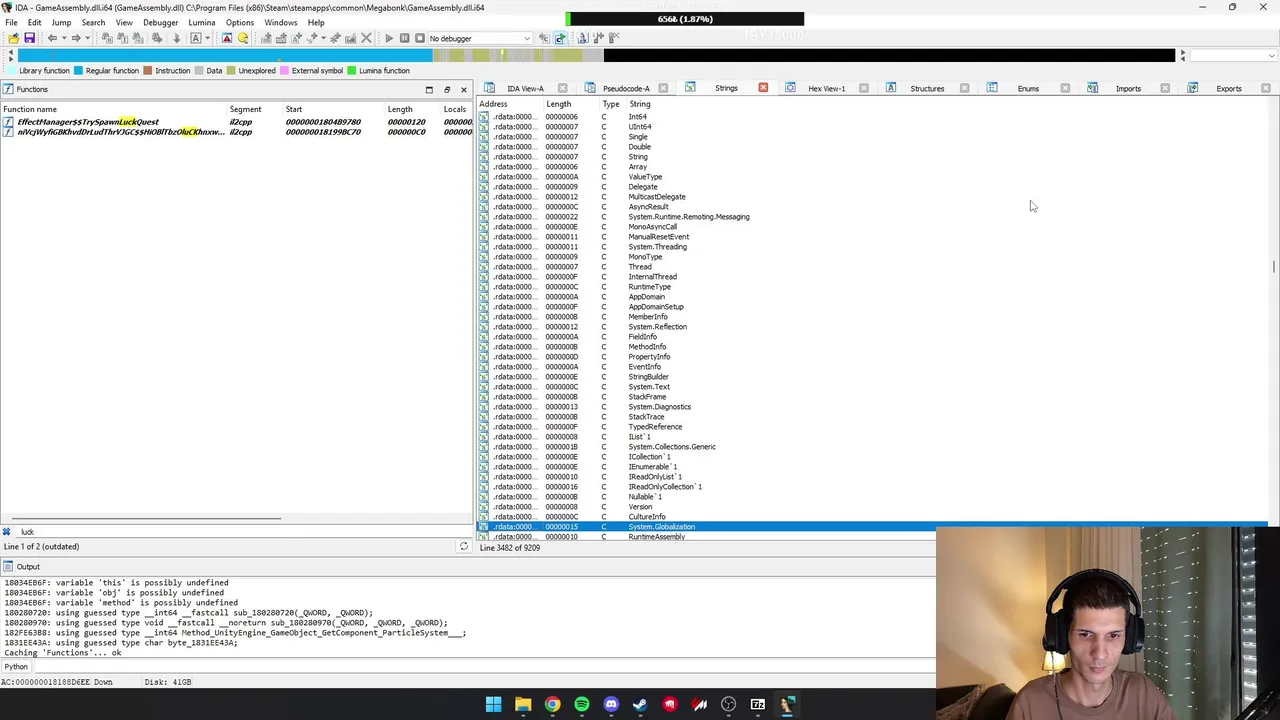
Task: Select the MulticastDelegate string row
Action: pos(873,197)
